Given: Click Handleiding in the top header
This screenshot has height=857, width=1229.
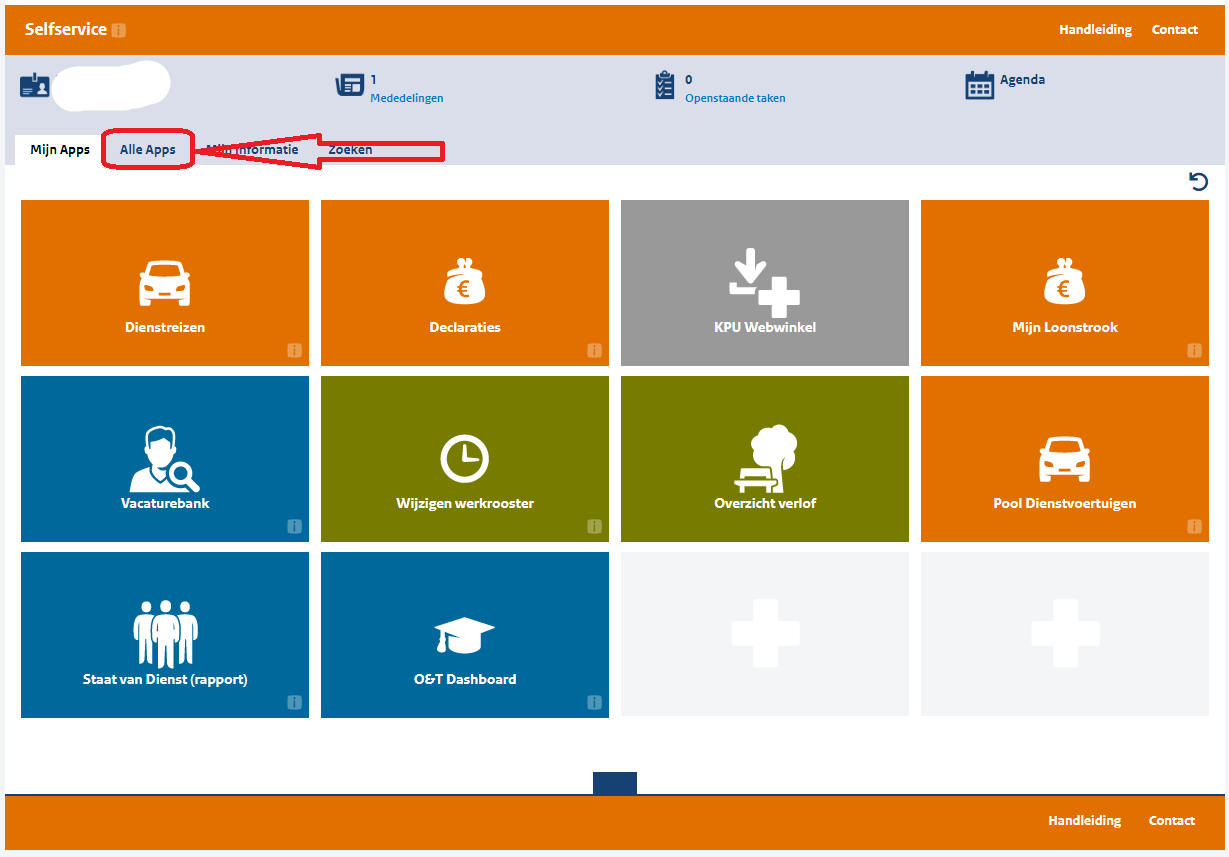Looking at the screenshot, I should [1095, 30].
